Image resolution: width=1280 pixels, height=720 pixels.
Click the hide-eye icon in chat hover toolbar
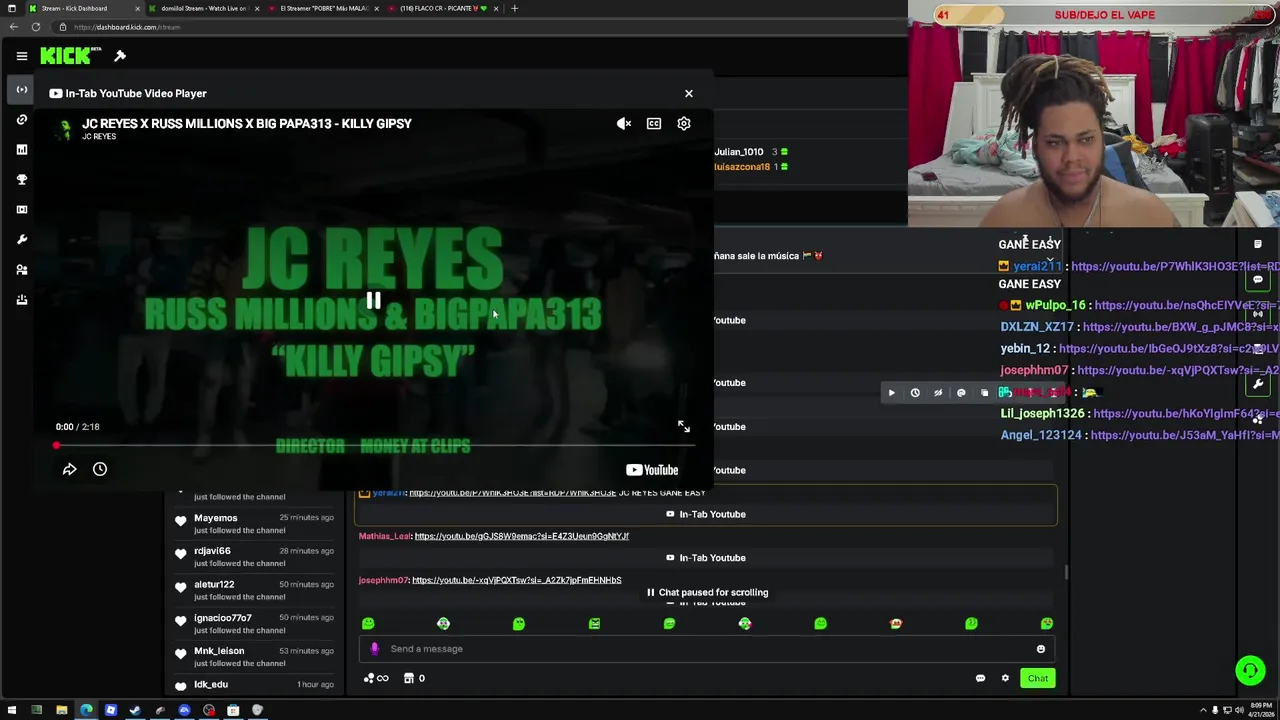pyautogui.click(x=938, y=393)
